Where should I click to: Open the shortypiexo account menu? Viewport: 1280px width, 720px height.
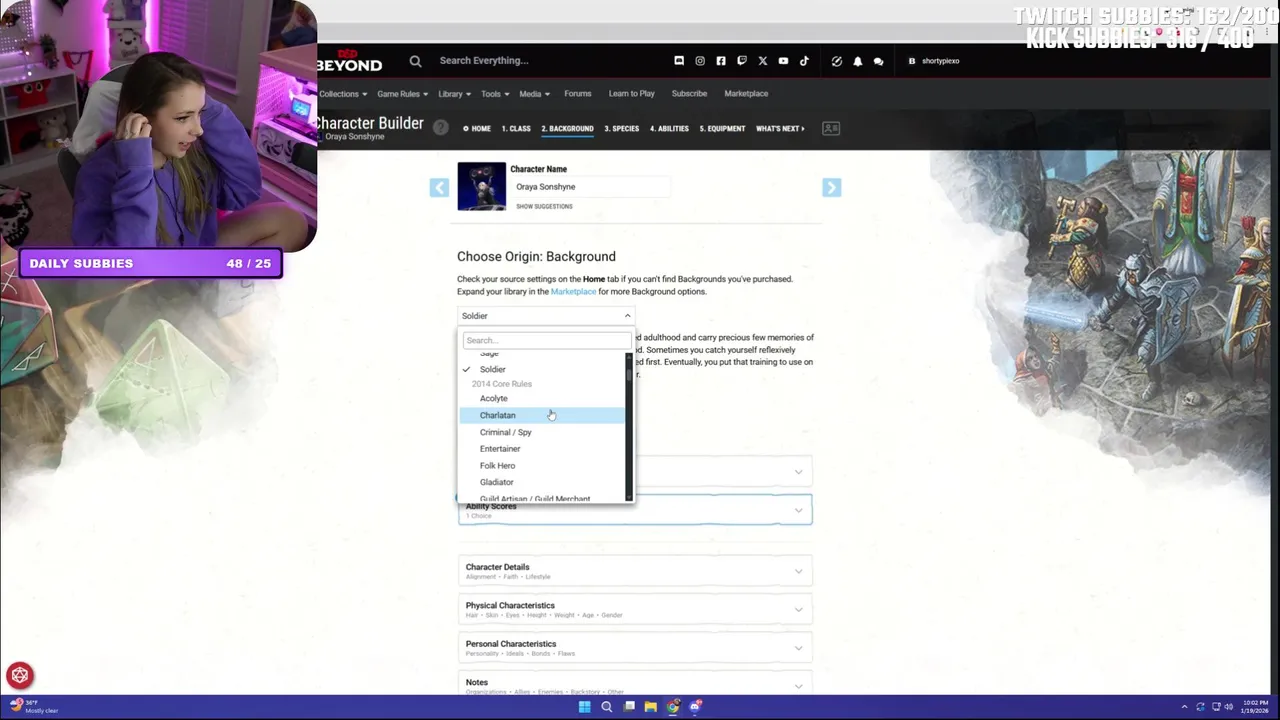[x=934, y=61]
